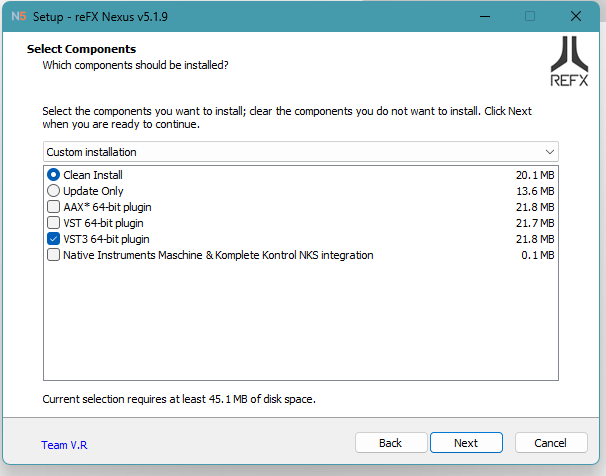Click the 'Select Components' heading
This screenshot has width=606, height=476.
(81, 49)
